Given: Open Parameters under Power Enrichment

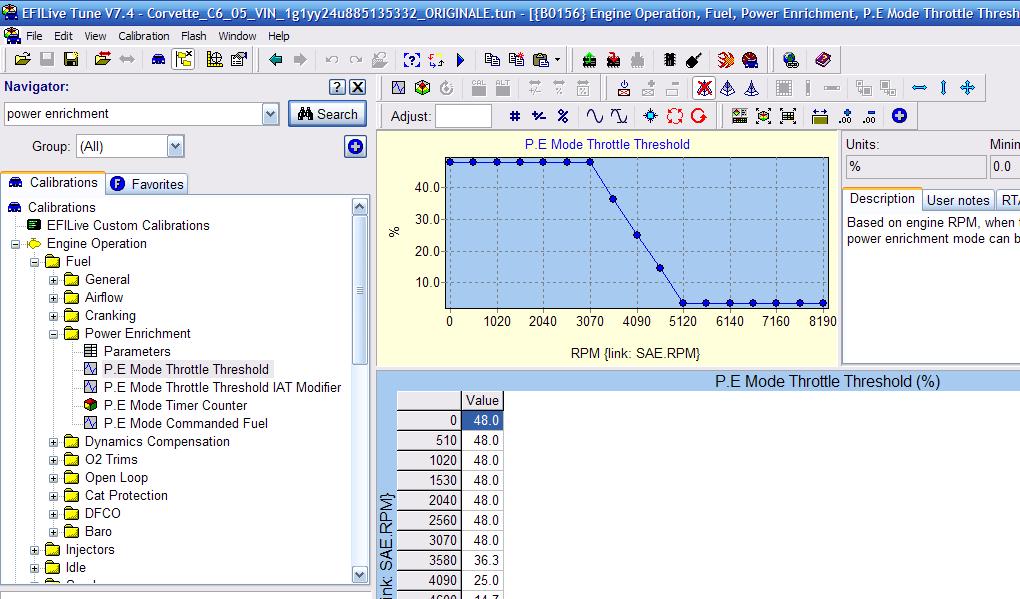Looking at the screenshot, I should coord(137,351).
